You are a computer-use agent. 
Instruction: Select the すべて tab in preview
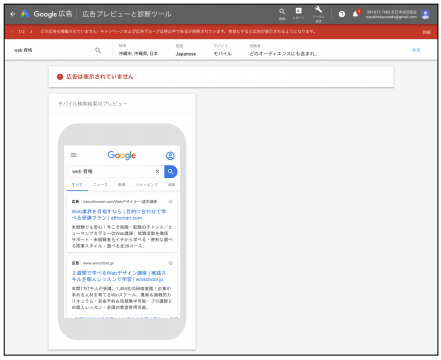tap(77, 185)
